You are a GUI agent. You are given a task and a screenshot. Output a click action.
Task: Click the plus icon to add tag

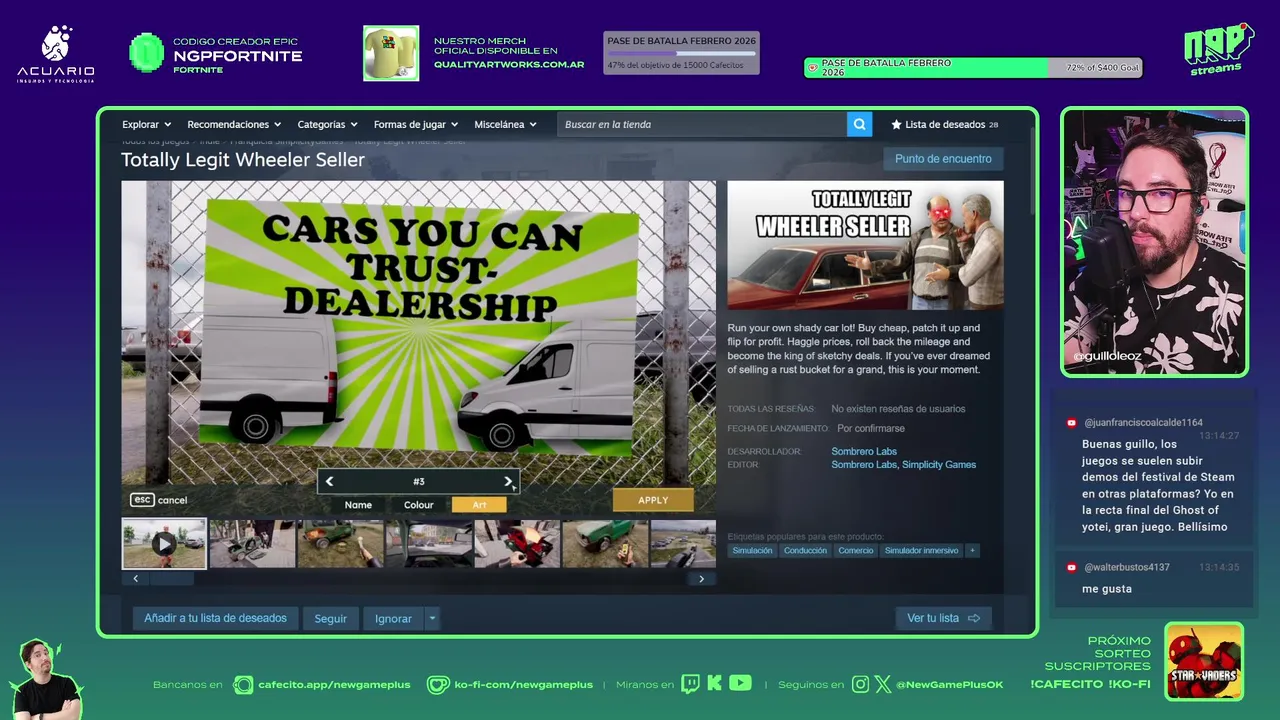point(971,550)
